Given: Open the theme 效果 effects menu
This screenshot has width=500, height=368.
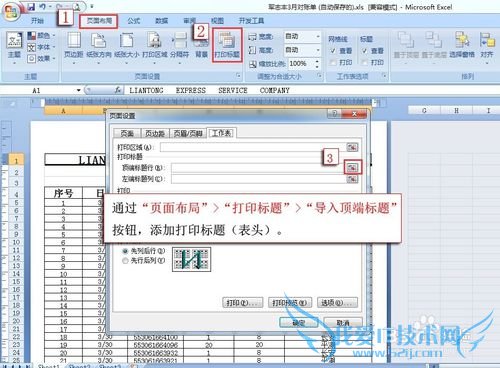Looking at the screenshot, I should 41,58.
